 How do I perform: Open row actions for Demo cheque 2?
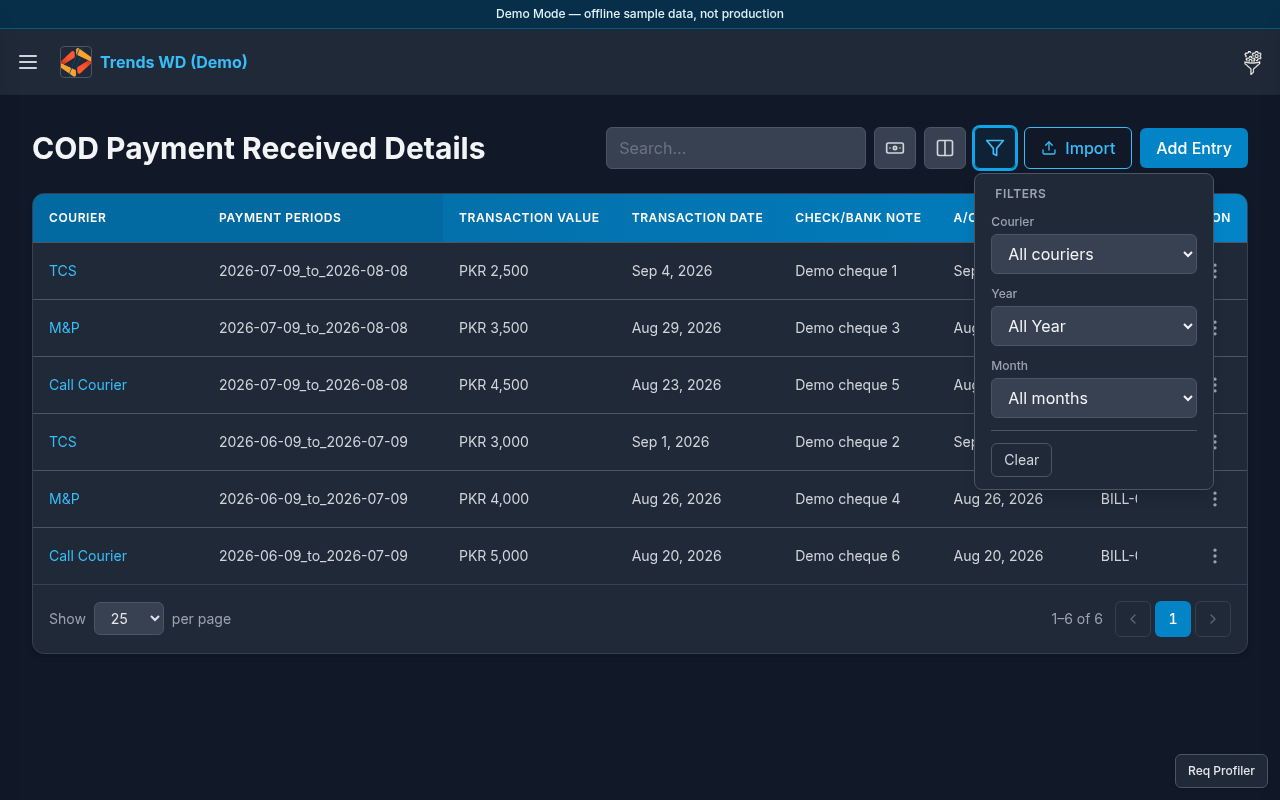click(1215, 442)
